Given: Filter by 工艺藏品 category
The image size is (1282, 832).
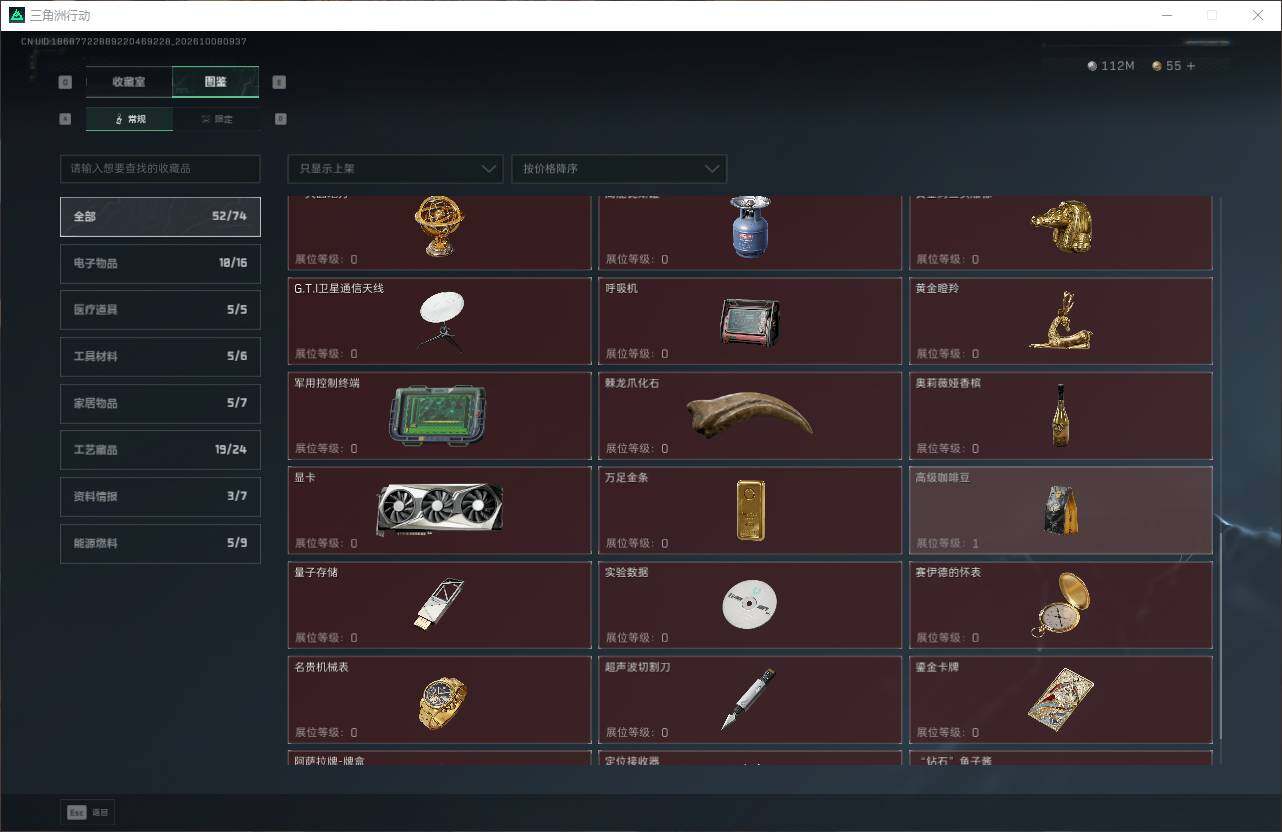Looking at the screenshot, I should (x=160, y=450).
